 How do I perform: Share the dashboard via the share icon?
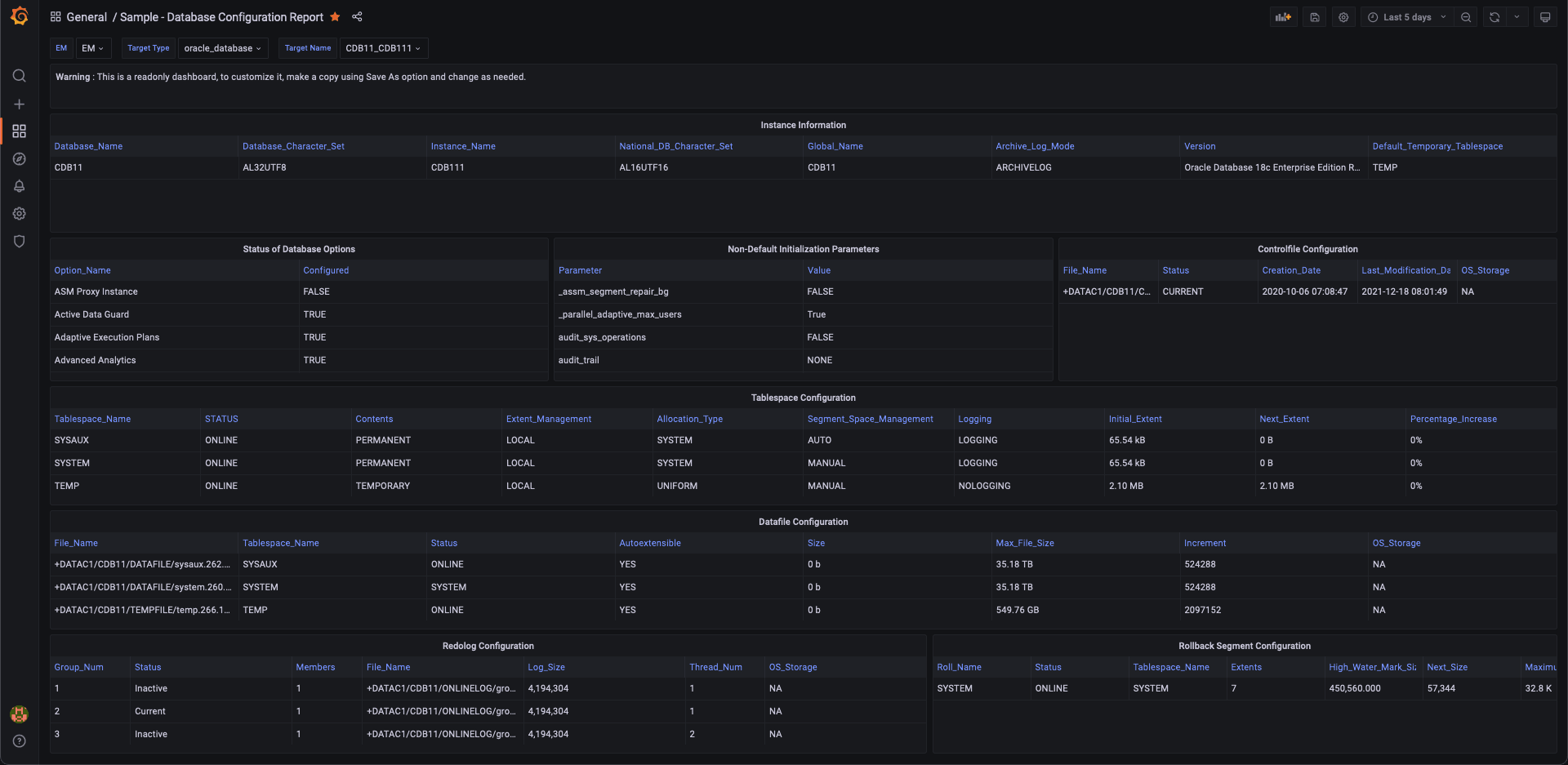click(357, 16)
